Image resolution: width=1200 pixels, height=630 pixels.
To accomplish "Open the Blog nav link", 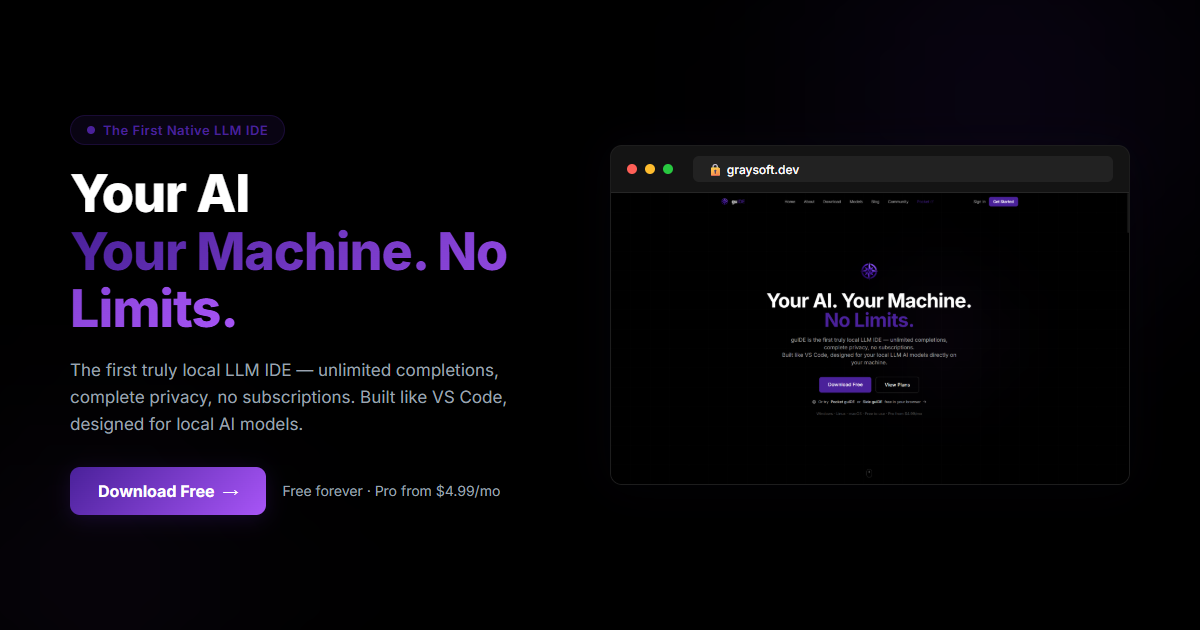I will [x=875, y=201].
